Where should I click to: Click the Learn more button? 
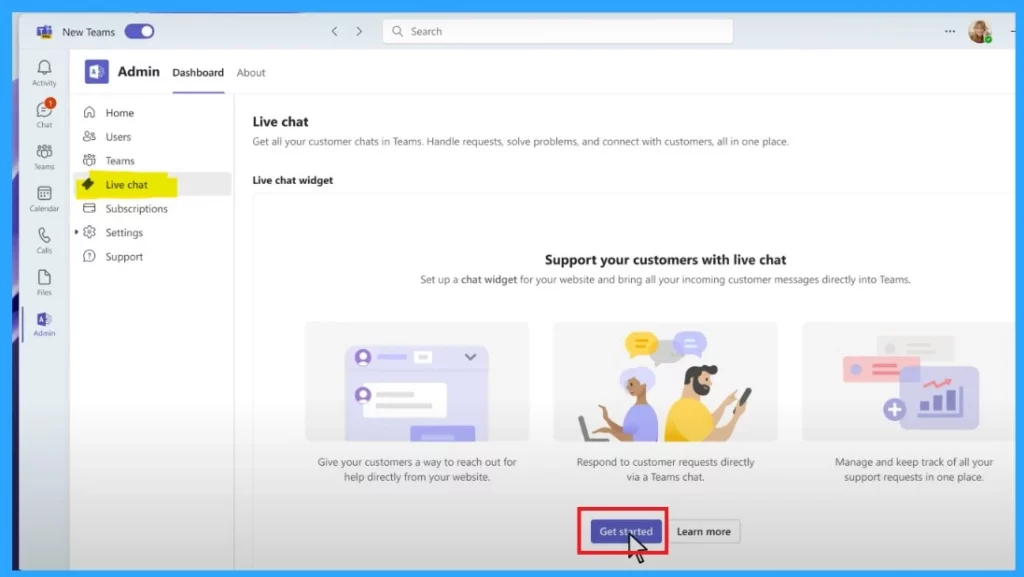(703, 531)
